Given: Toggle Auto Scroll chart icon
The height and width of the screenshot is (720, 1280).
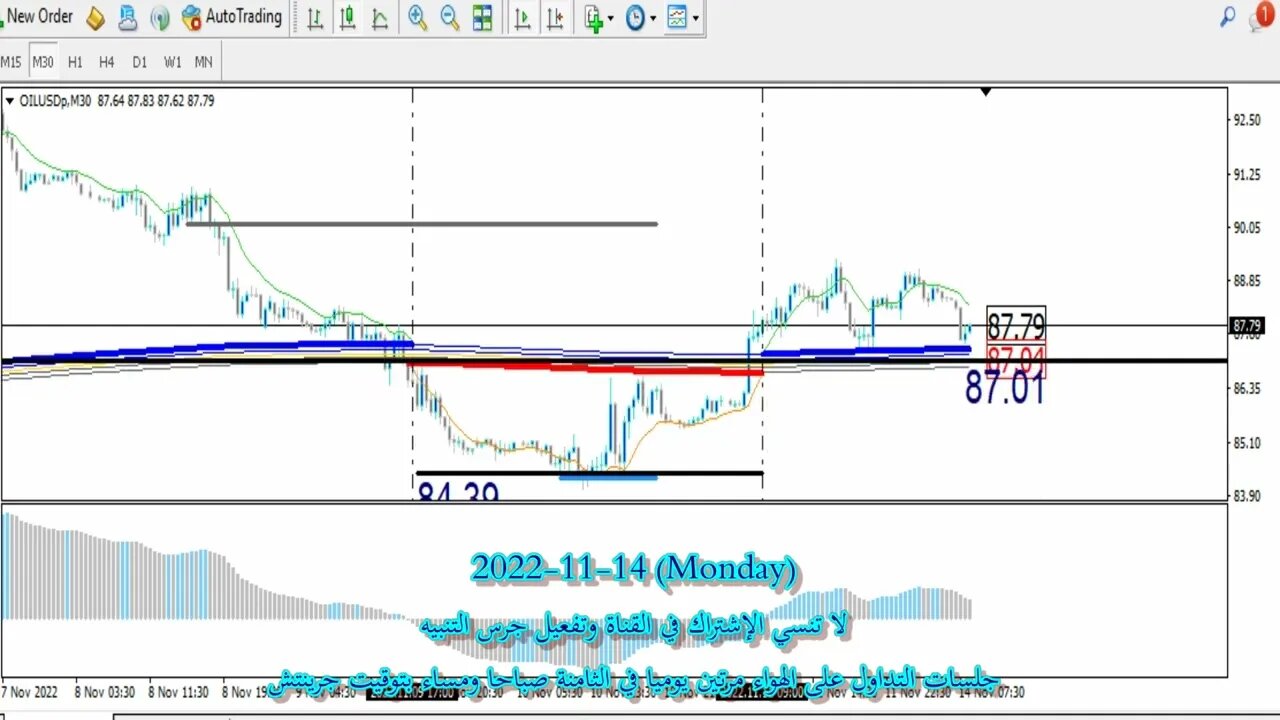Looking at the screenshot, I should 522,17.
